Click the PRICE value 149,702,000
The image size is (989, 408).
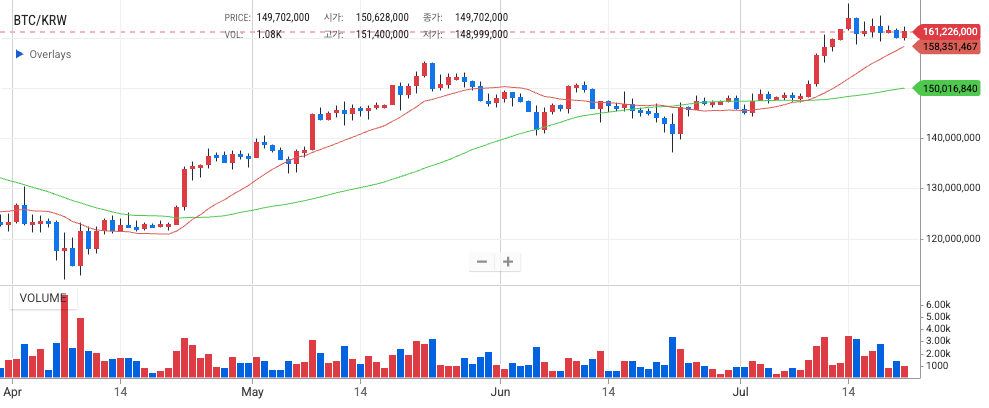click(283, 18)
